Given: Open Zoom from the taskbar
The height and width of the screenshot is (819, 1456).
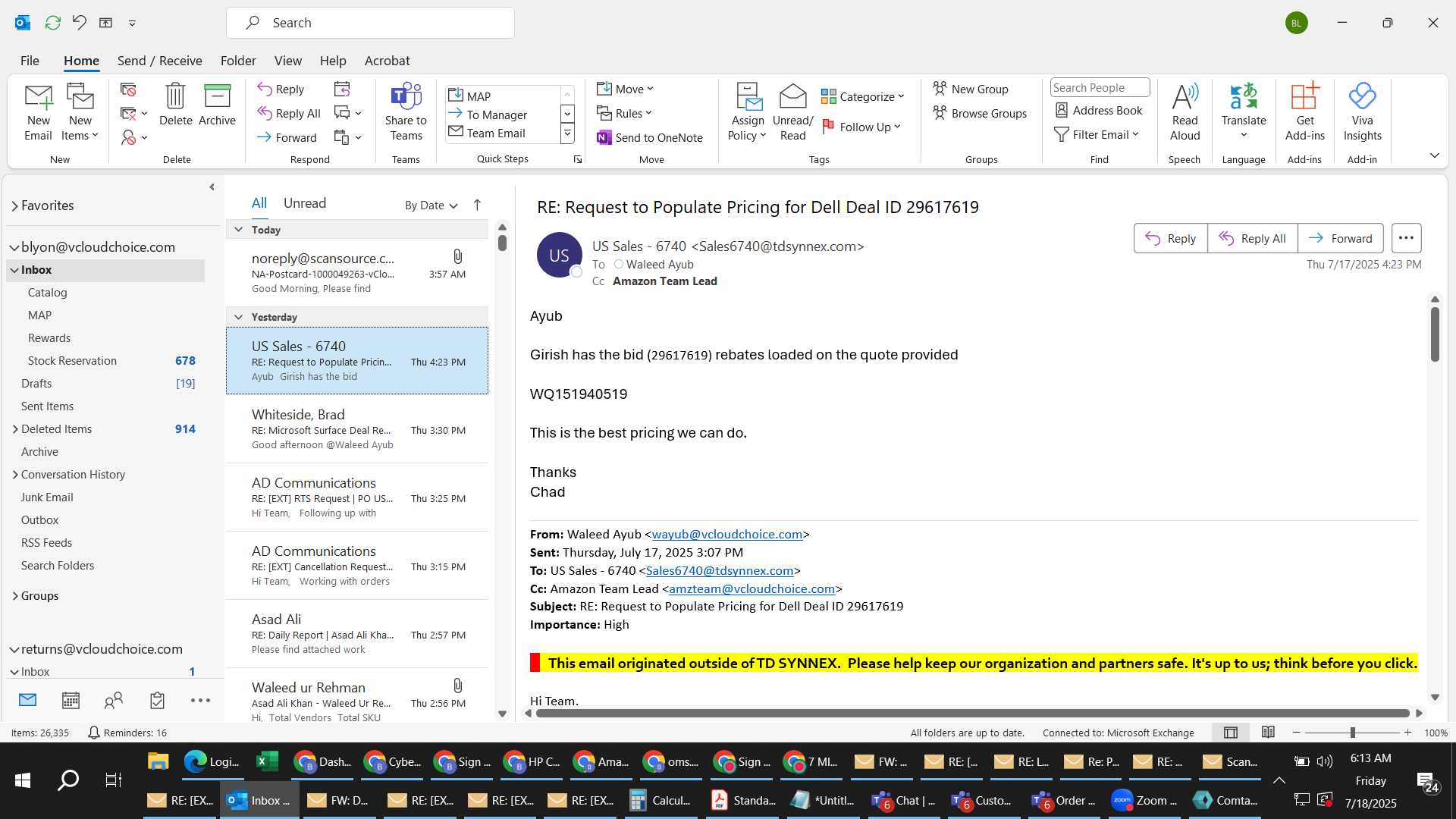Looking at the screenshot, I should (1144, 800).
